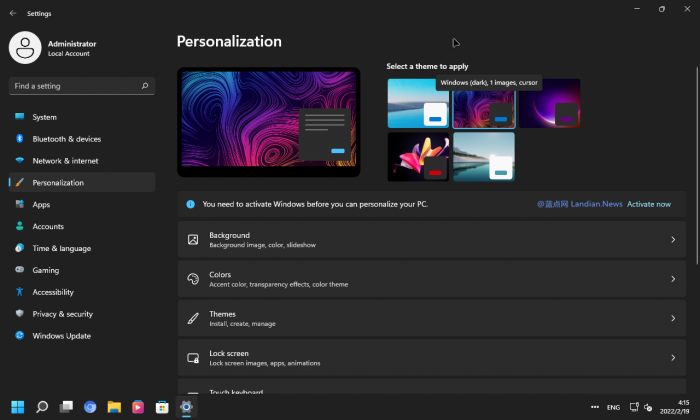
Task: Expand the Lock screen settings
Action: click(x=431, y=357)
